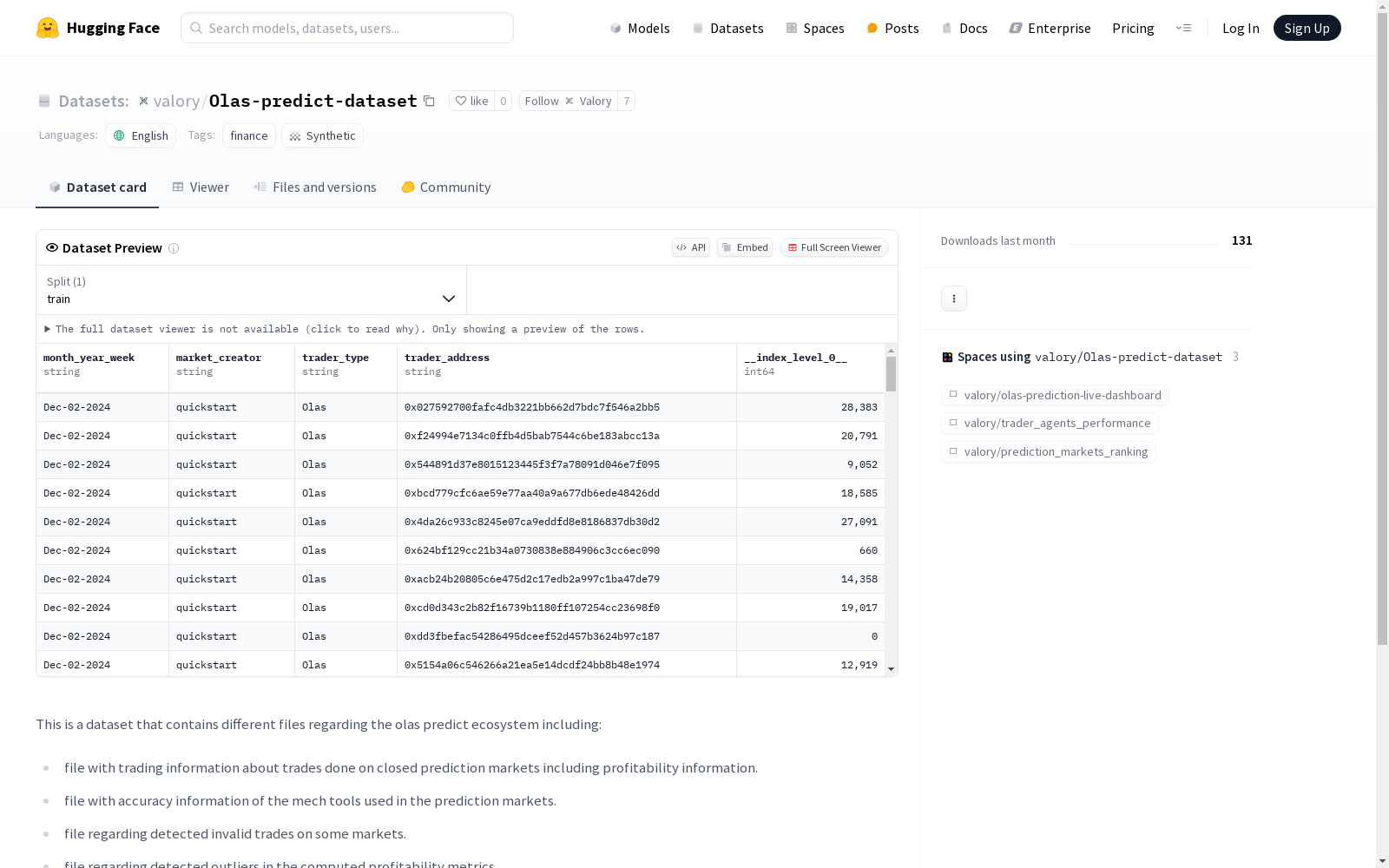Click the Hugging Face logo icon
This screenshot has height=868, width=1389.
coord(48,28)
